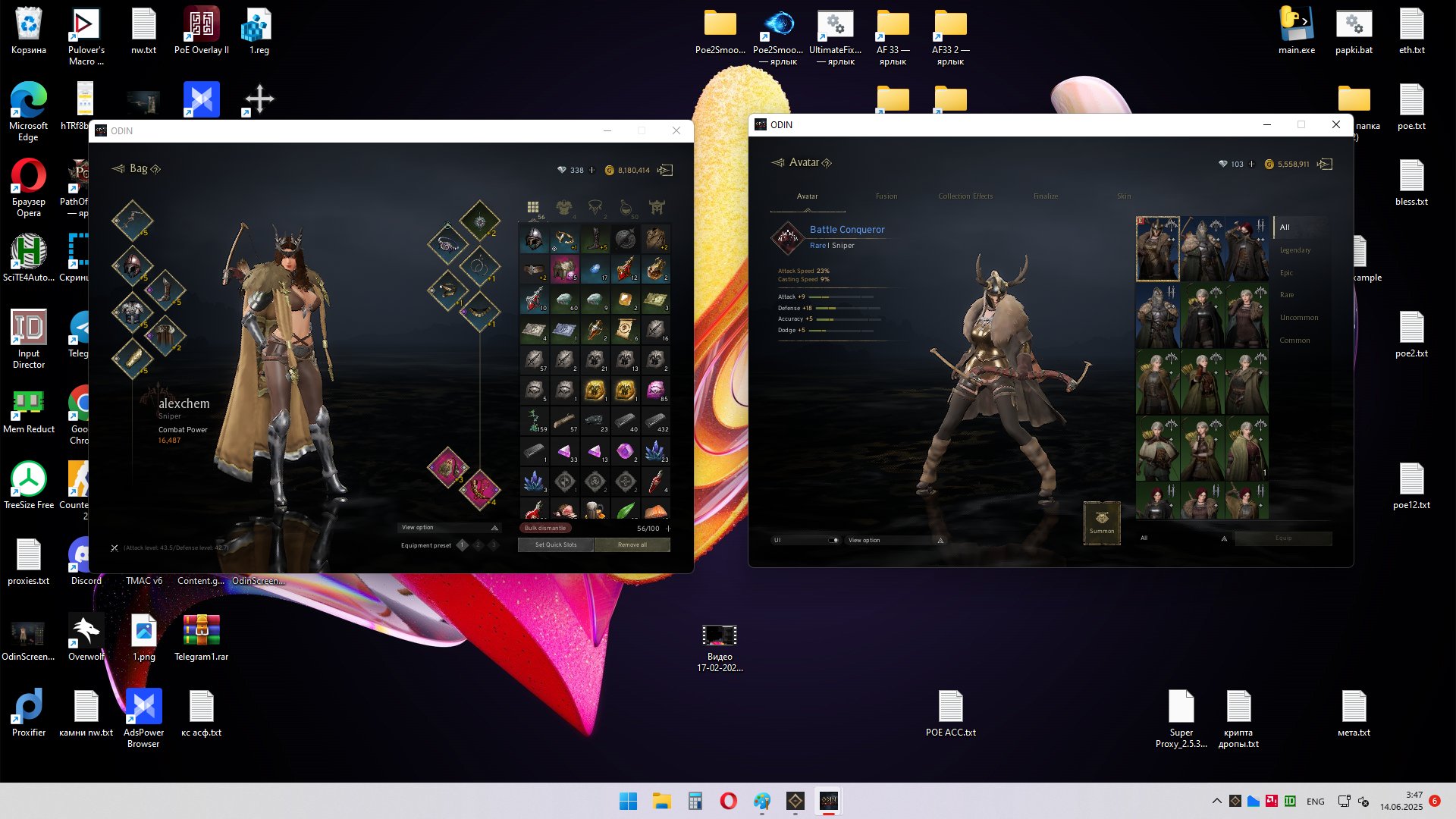This screenshot has width=1456, height=819.
Task: Select the All items grid tab in Bag
Action: pos(533,207)
